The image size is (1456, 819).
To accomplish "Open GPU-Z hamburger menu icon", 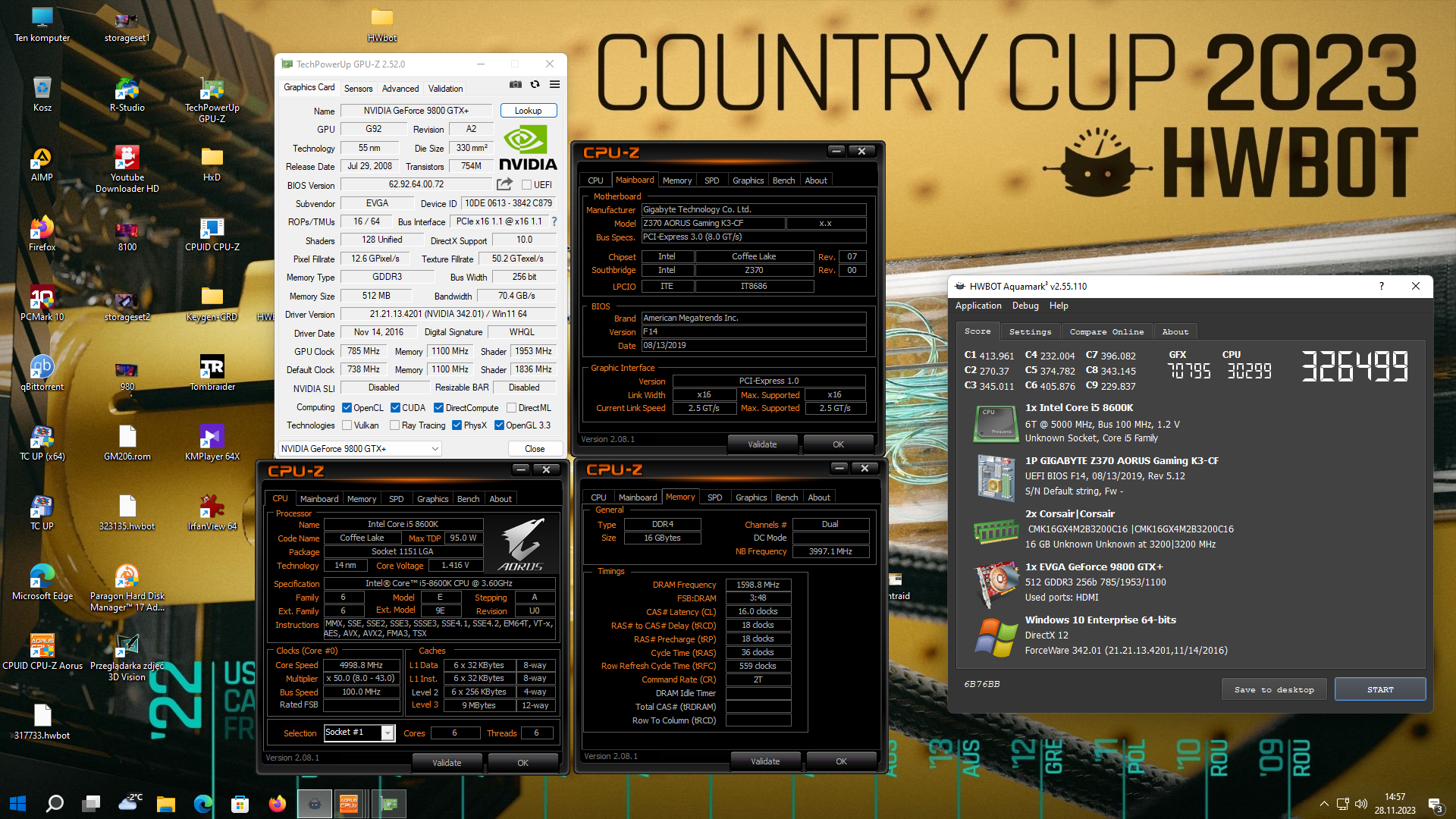I will (555, 84).
